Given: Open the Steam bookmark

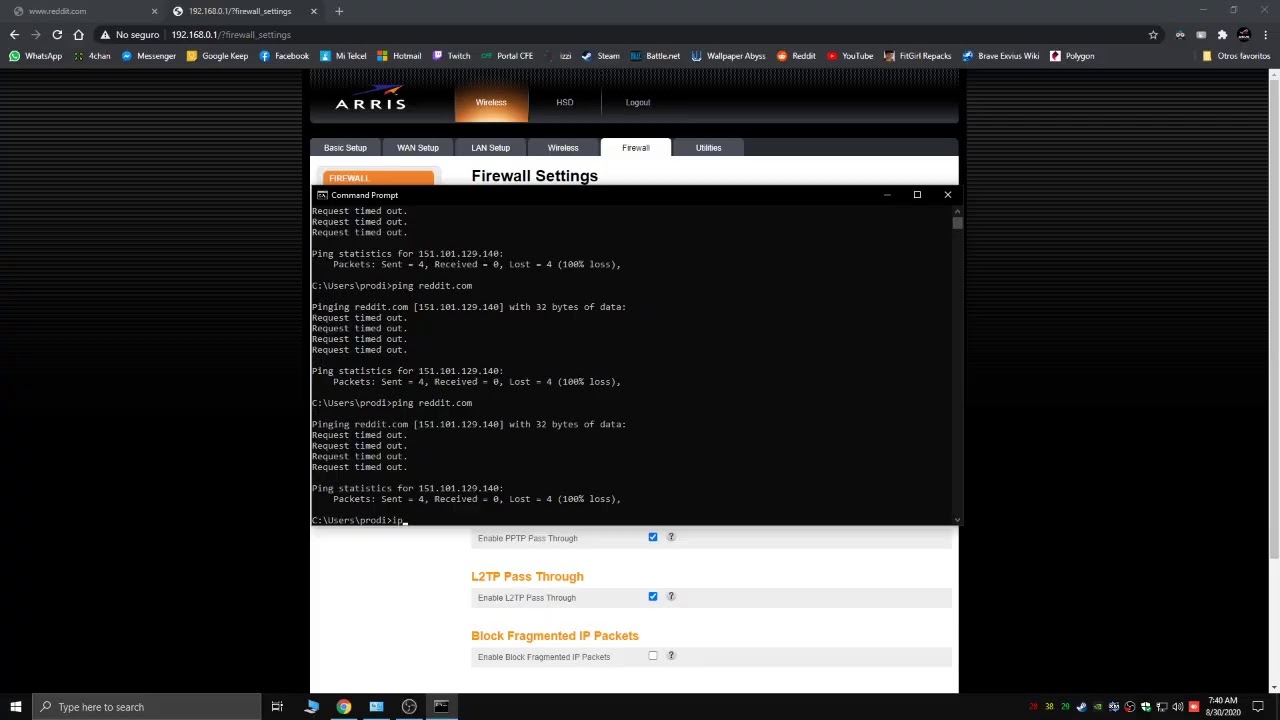Looking at the screenshot, I should point(601,56).
